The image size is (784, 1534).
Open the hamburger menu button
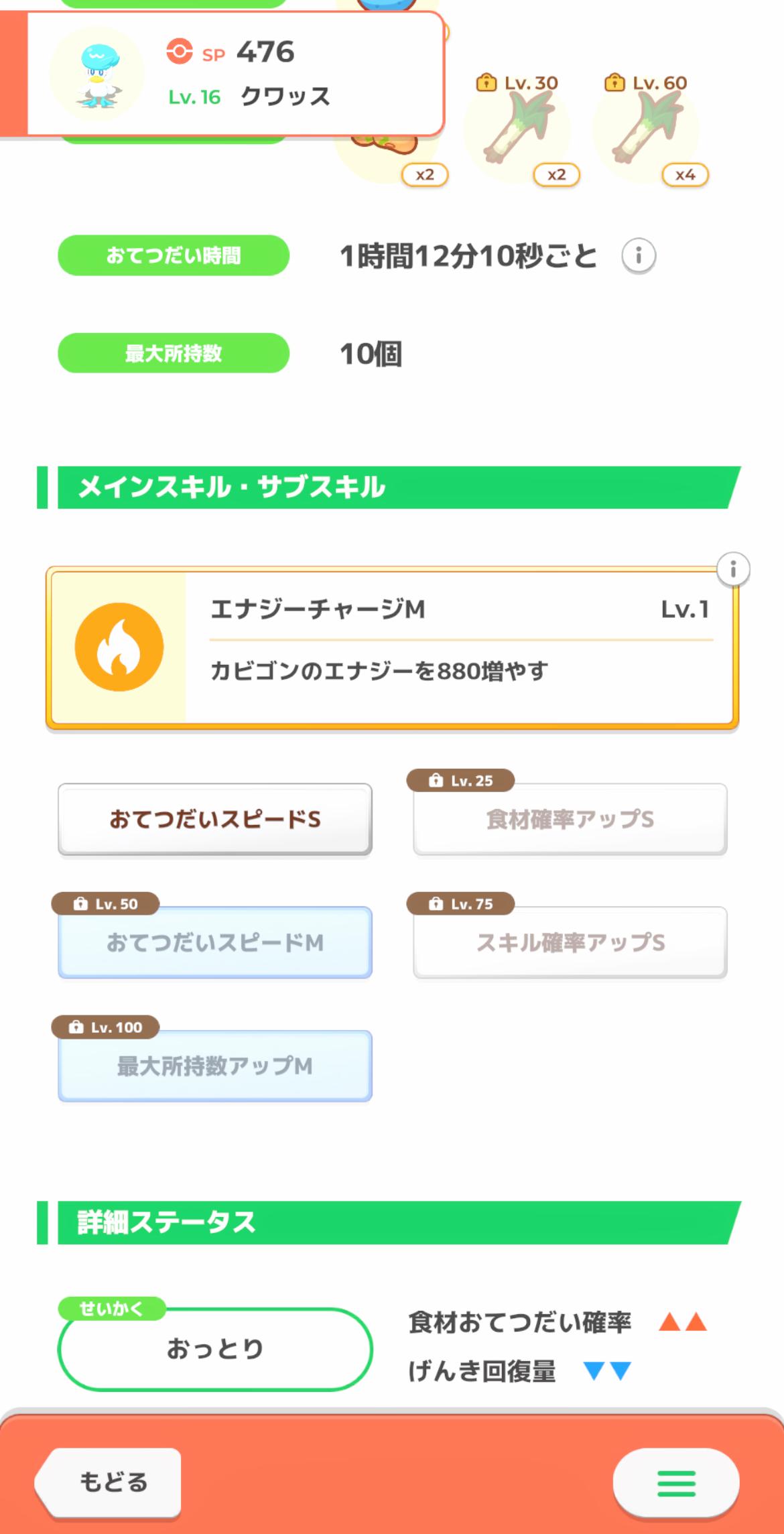[x=675, y=1483]
